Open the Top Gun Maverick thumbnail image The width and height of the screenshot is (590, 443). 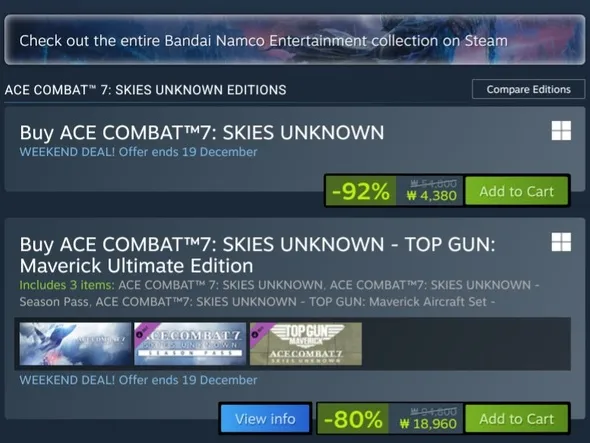point(306,344)
